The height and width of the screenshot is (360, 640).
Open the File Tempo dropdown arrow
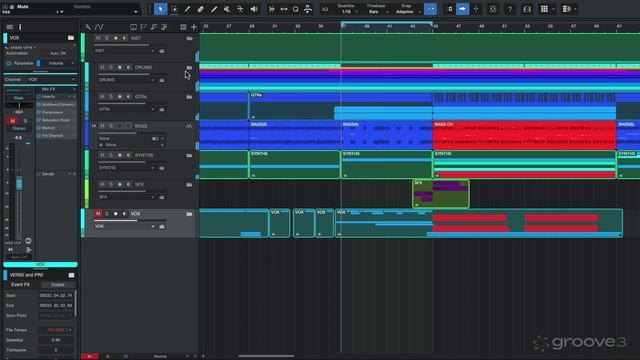click(x=70, y=330)
